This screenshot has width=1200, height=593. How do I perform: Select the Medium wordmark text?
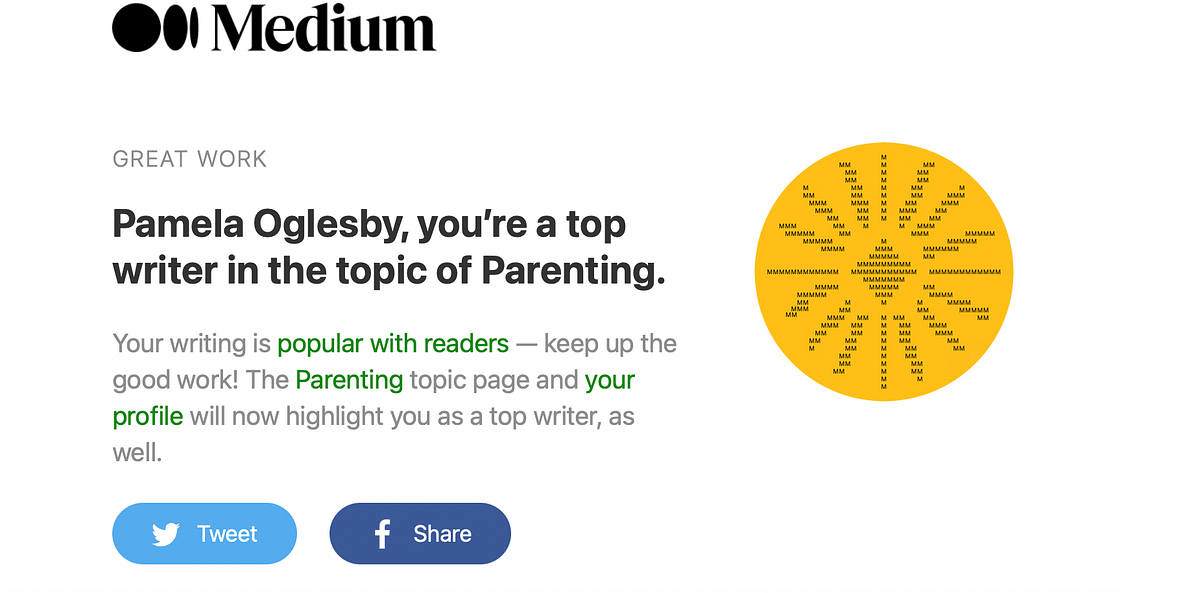pyautogui.click(x=324, y=27)
